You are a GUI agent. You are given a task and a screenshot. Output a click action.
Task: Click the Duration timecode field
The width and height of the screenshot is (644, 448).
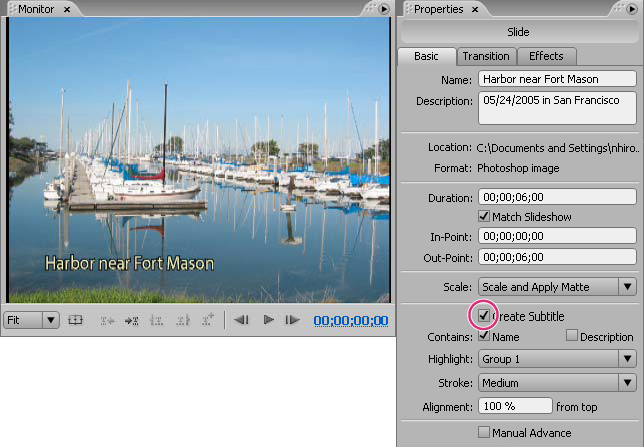click(x=557, y=197)
